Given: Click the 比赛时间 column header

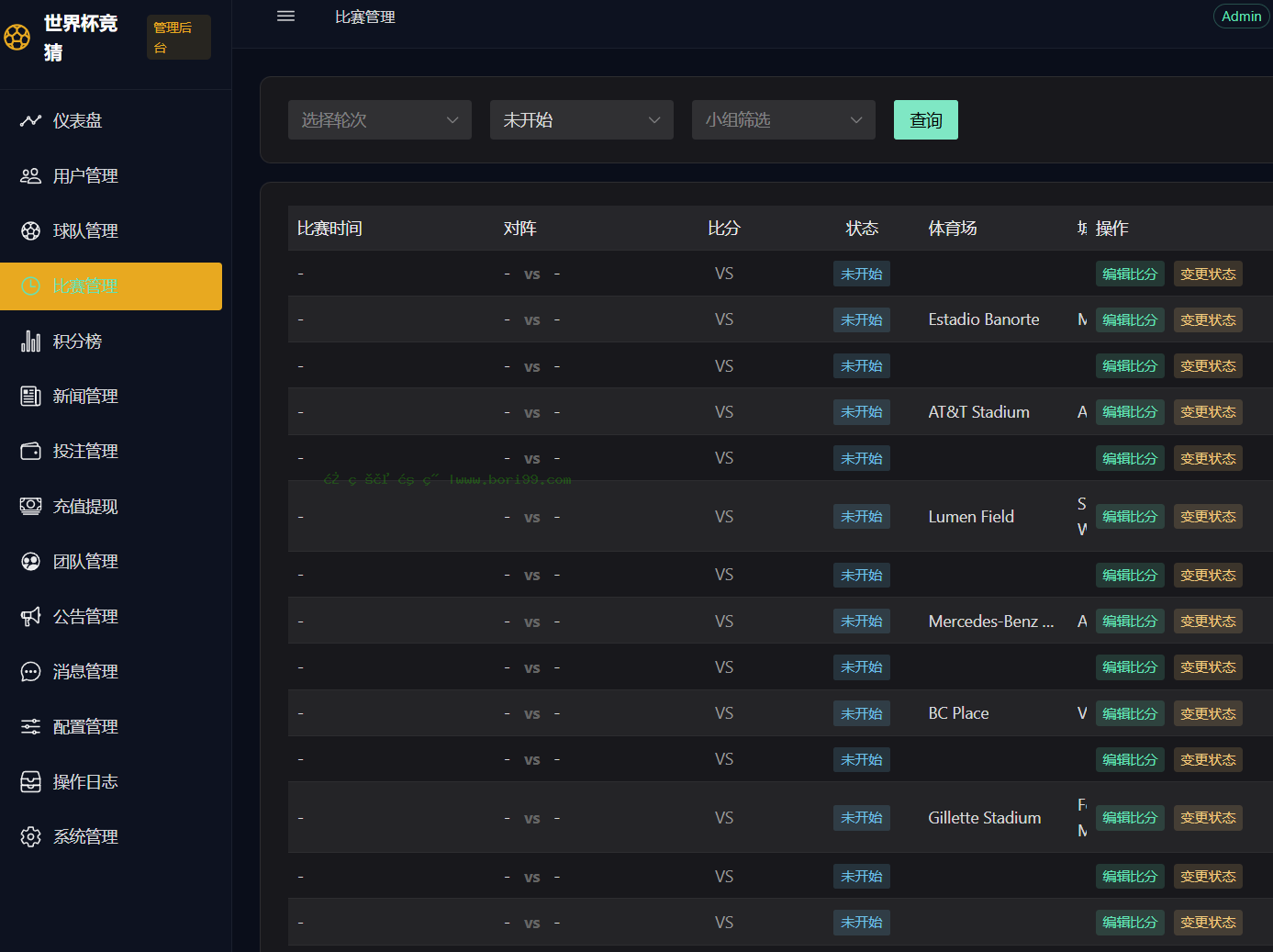Looking at the screenshot, I should tap(329, 229).
